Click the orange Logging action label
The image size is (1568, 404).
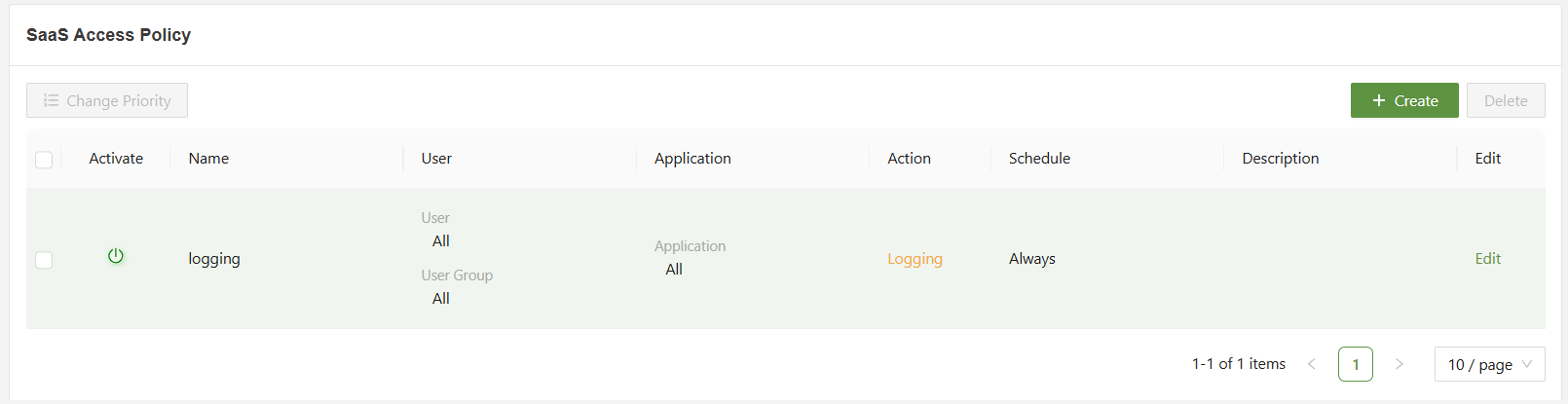[x=915, y=259]
